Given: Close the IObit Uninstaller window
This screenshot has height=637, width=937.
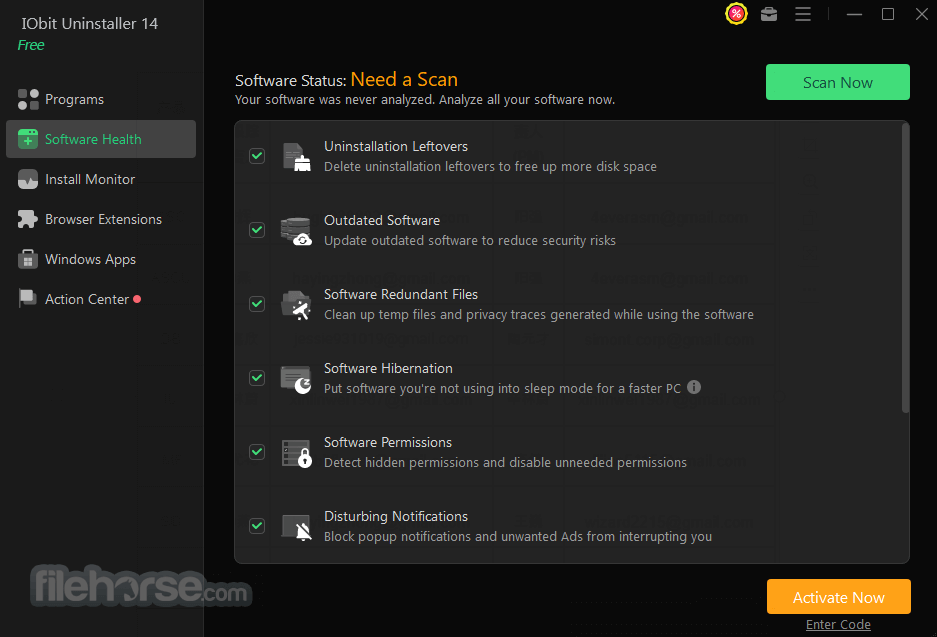Looking at the screenshot, I should [x=921, y=14].
